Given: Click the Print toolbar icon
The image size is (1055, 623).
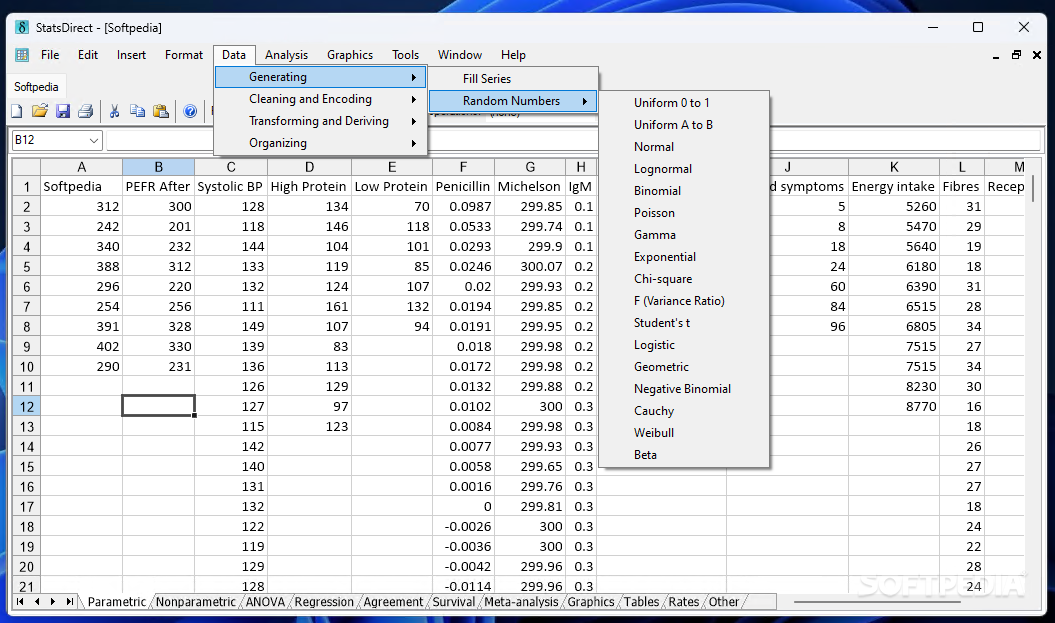Looking at the screenshot, I should tap(85, 111).
